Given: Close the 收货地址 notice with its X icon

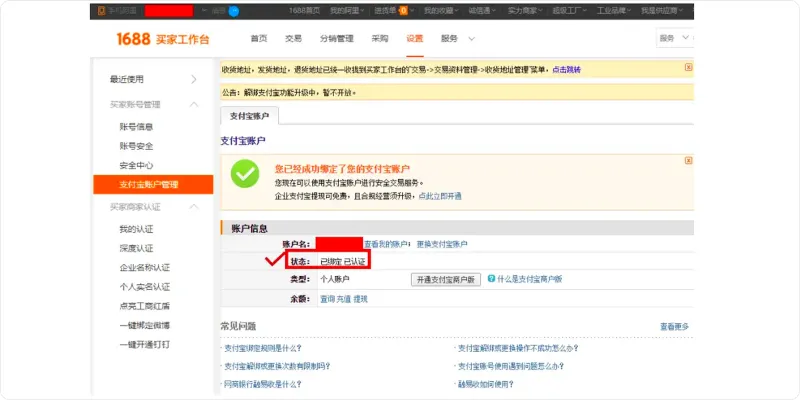Looking at the screenshot, I should [x=688, y=67].
